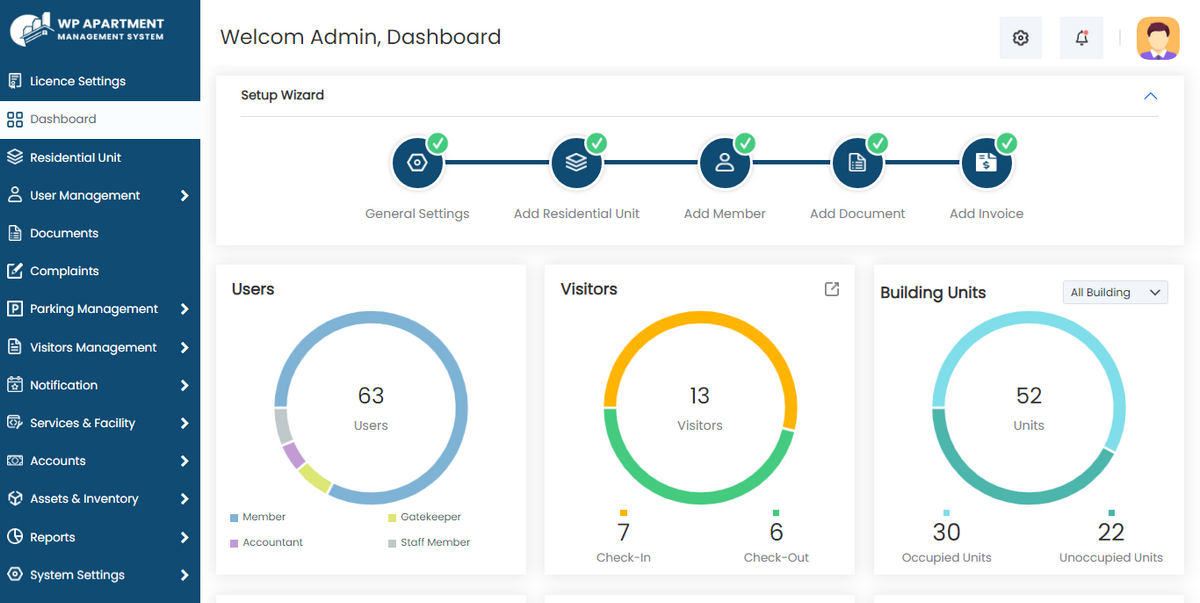The image size is (1200, 603).
Task: Click the Occupied Units count 30
Action: coord(946,532)
